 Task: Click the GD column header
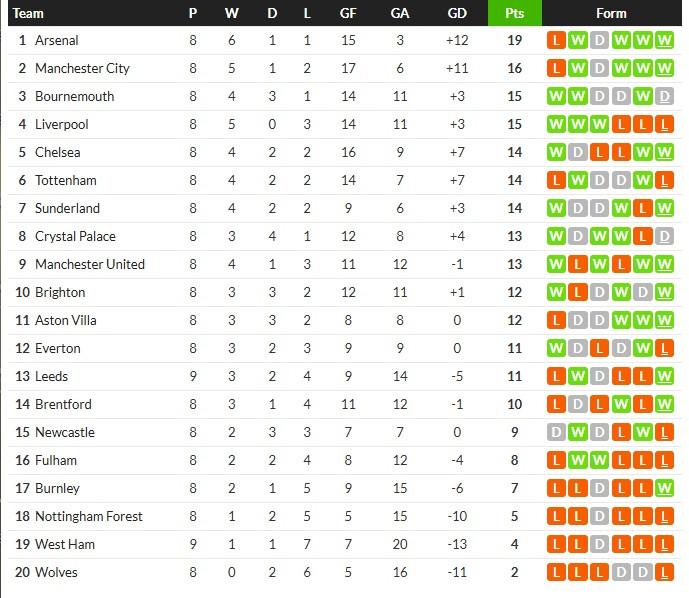pyautogui.click(x=457, y=13)
